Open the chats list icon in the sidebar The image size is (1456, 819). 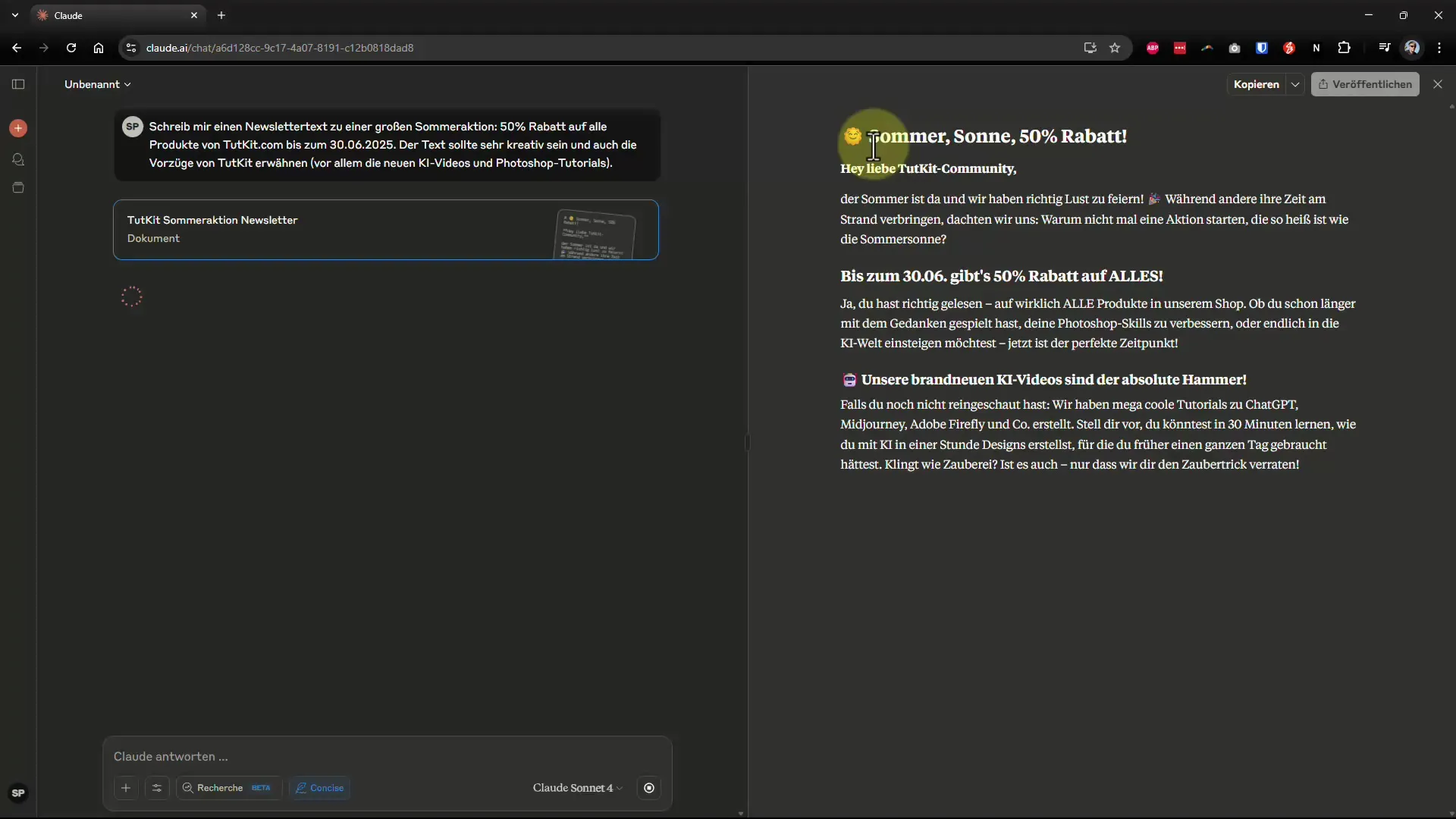coord(18,159)
